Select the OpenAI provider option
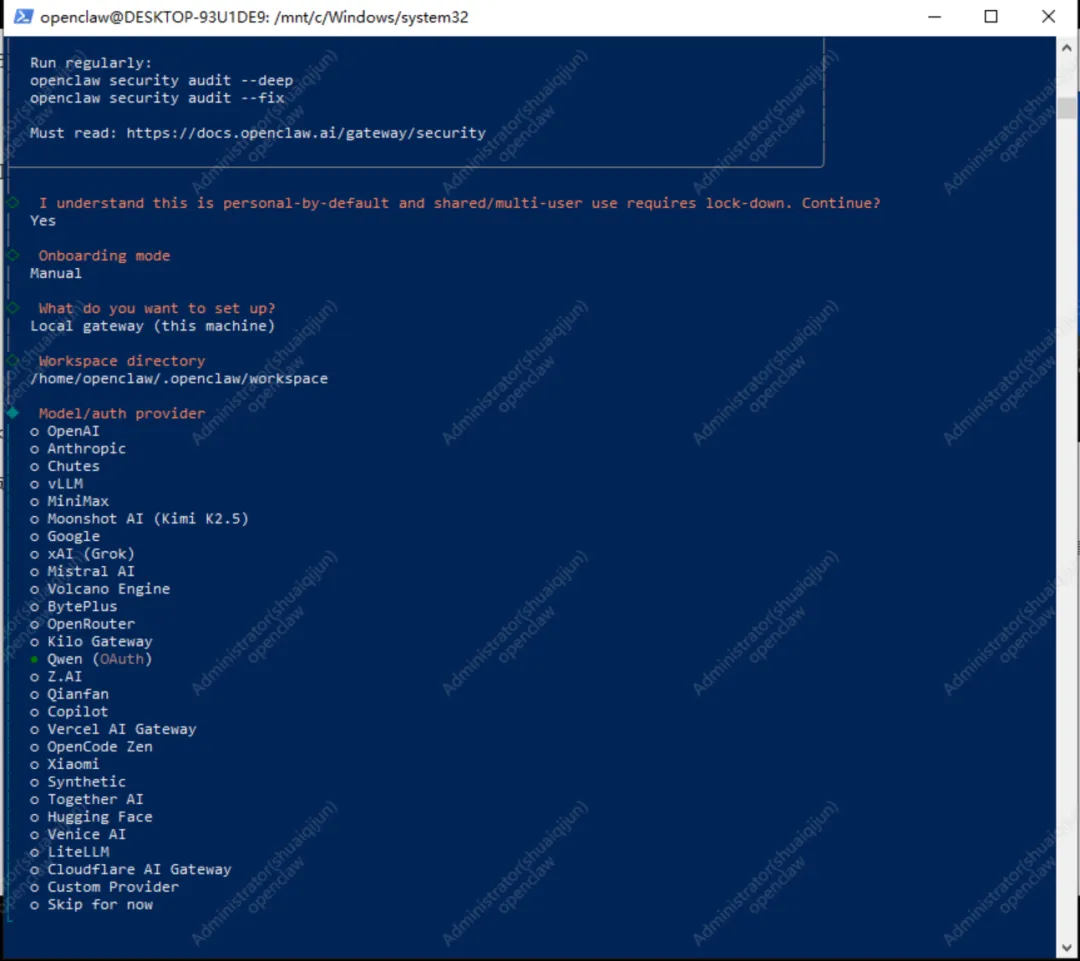Image resolution: width=1080 pixels, height=961 pixels. 65,431
